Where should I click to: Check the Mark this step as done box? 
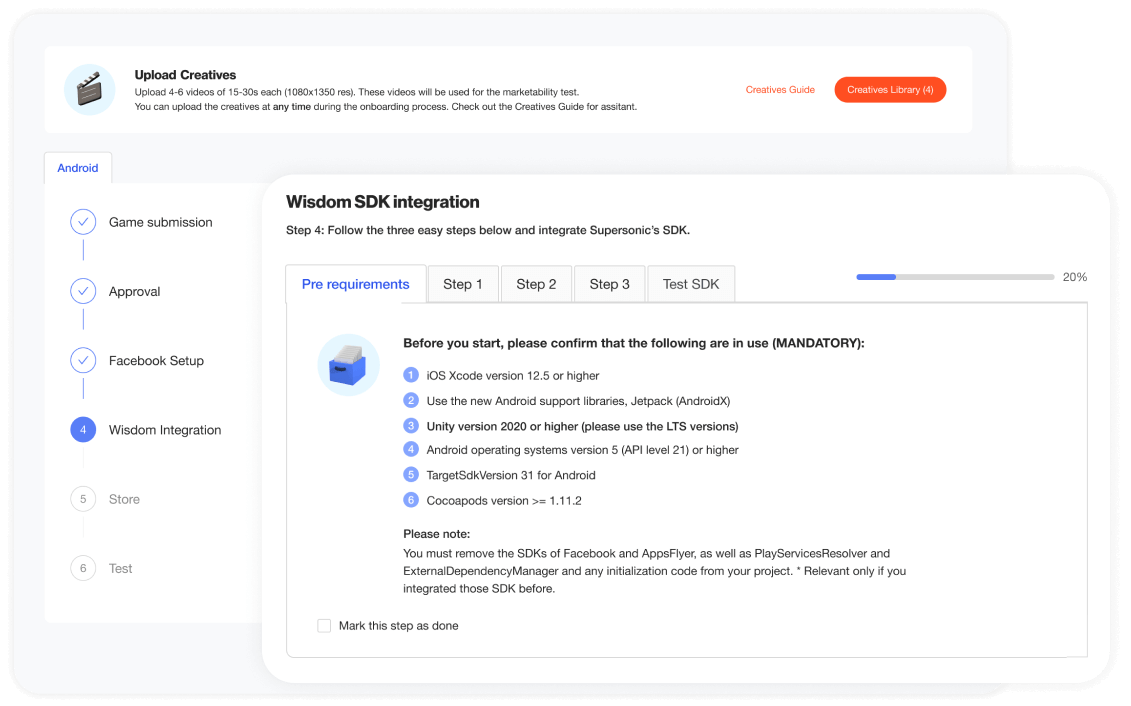[x=324, y=626]
